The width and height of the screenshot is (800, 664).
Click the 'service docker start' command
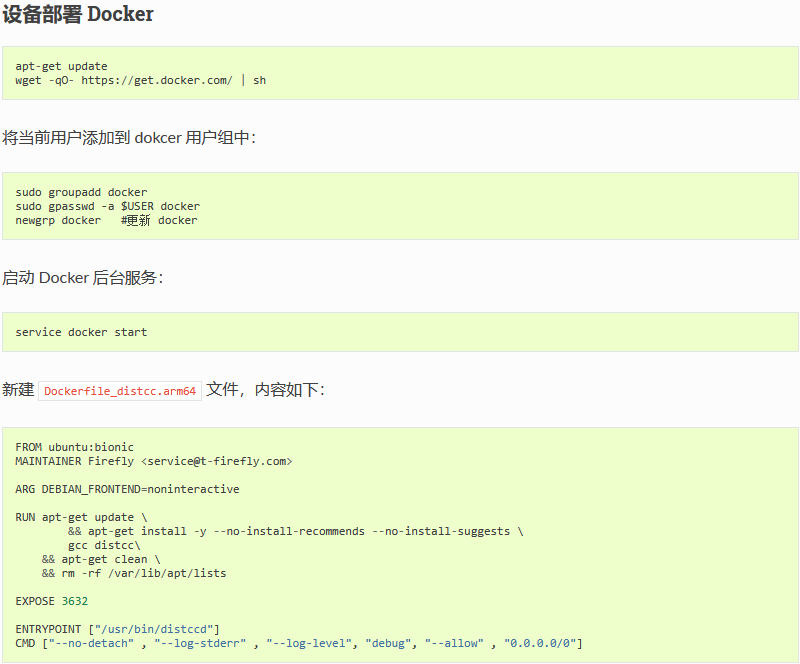81,332
